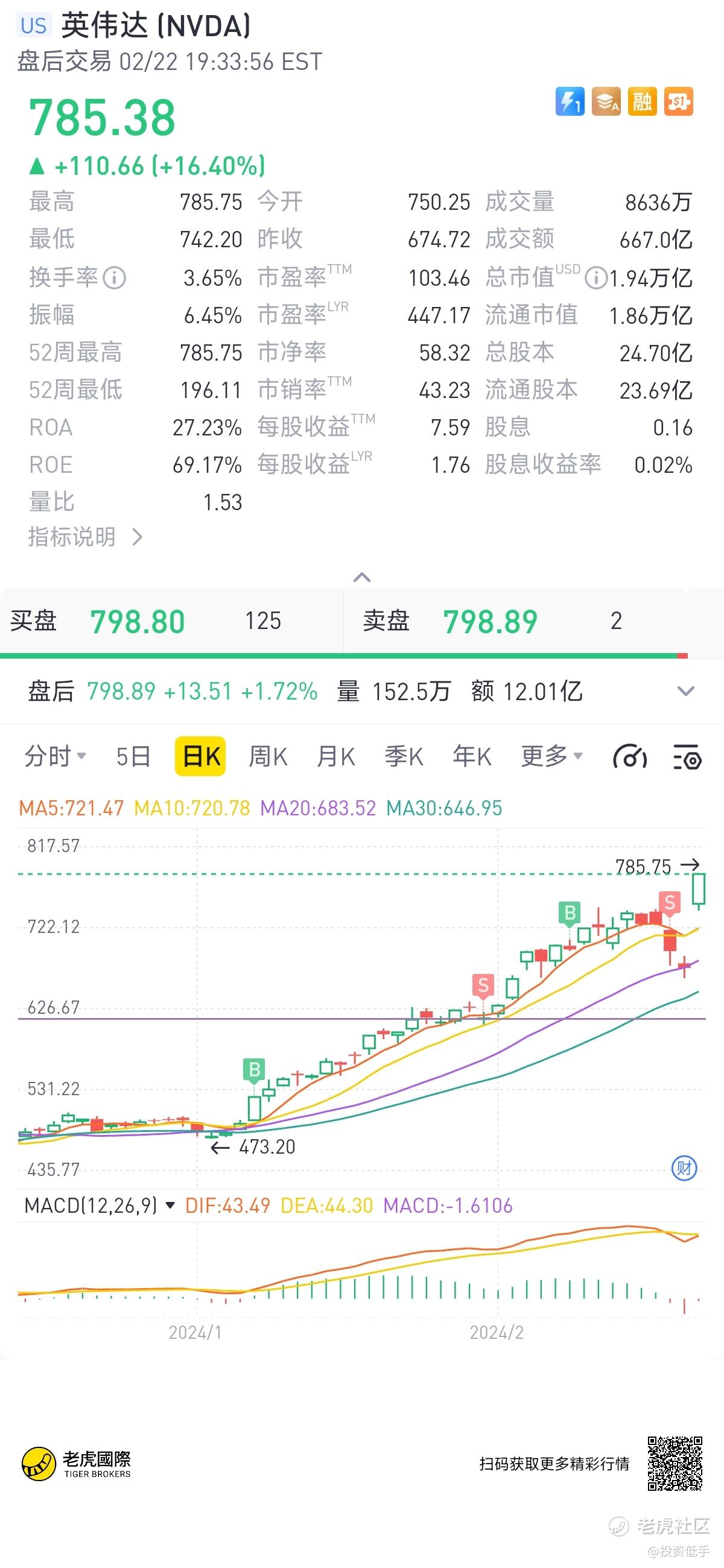Tap the blue 财 earnings marker icon
This screenshot has width=724, height=1568.
pyautogui.click(x=684, y=1168)
